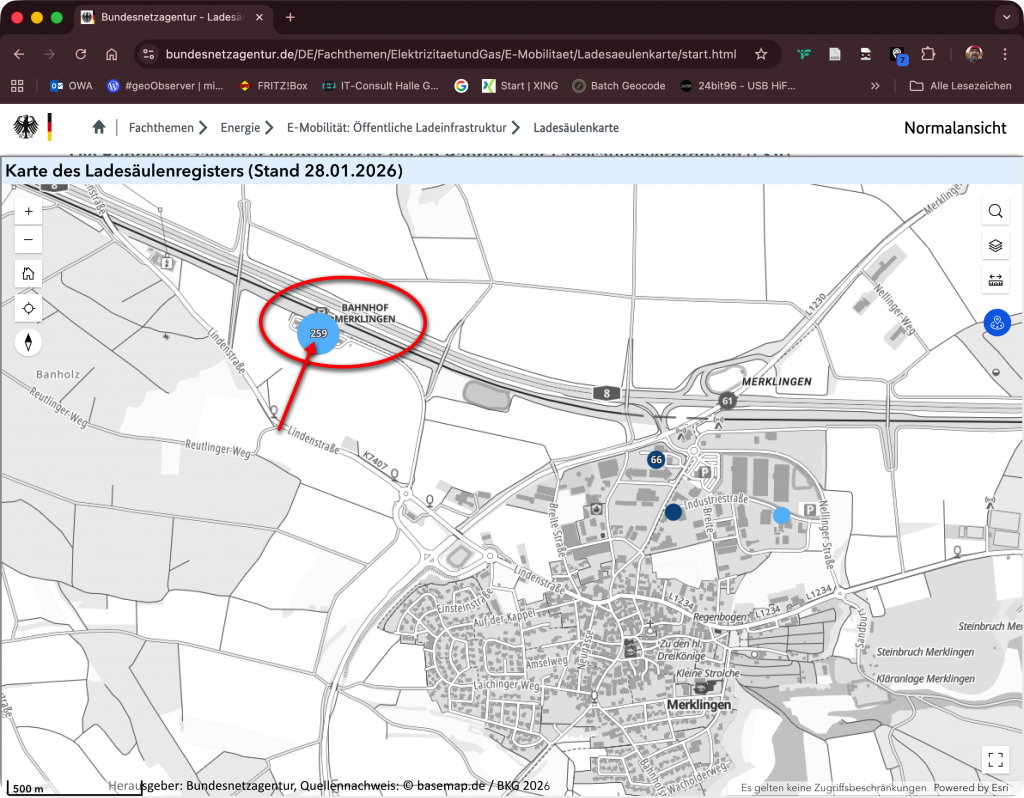Bookmark this page with the star

761,54
